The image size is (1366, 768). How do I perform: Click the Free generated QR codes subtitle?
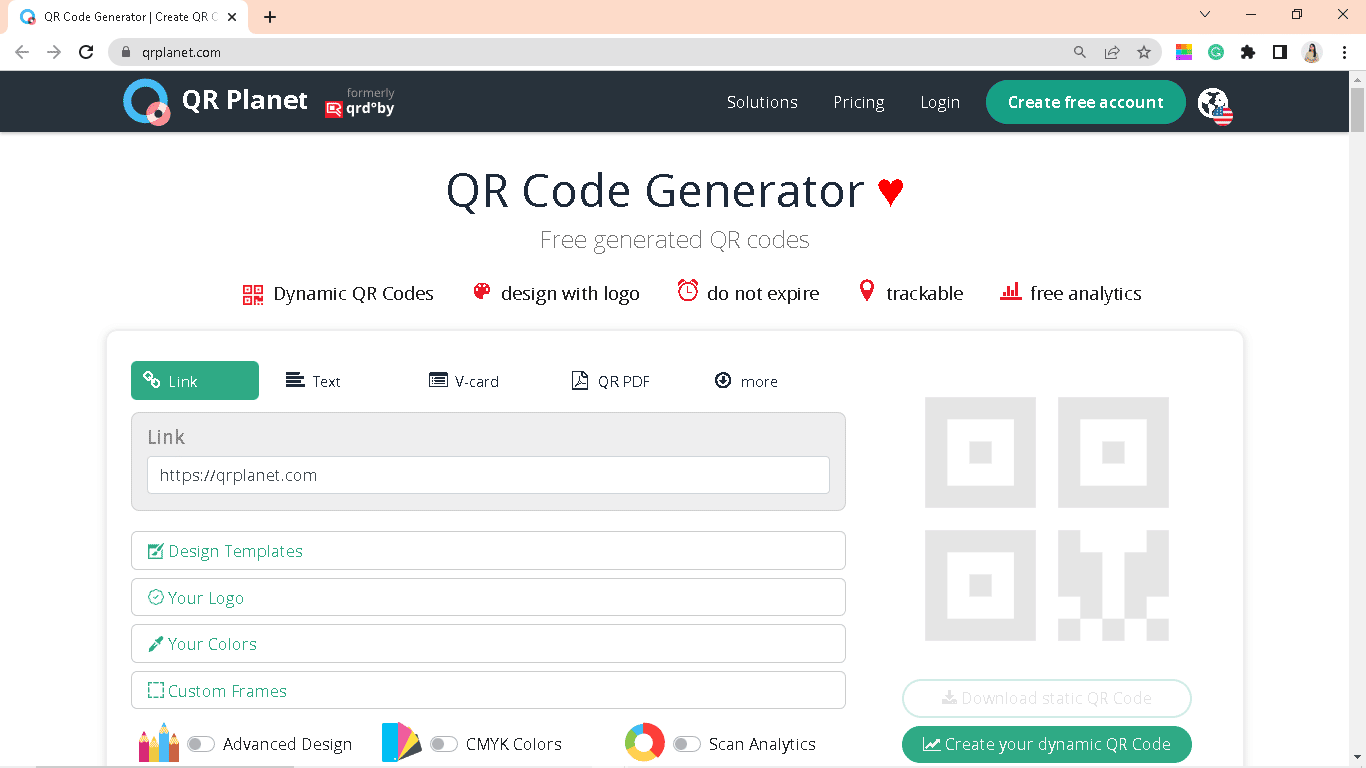coord(675,240)
